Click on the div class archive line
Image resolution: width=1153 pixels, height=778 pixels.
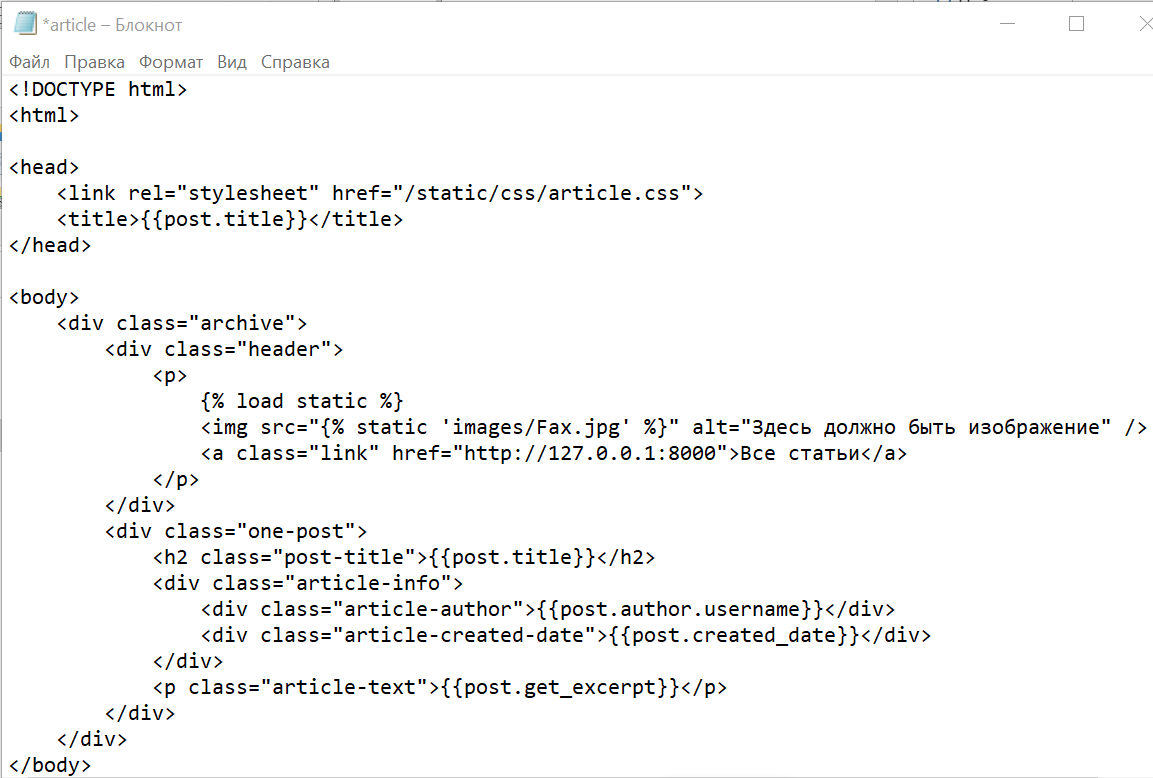coord(182,324)
